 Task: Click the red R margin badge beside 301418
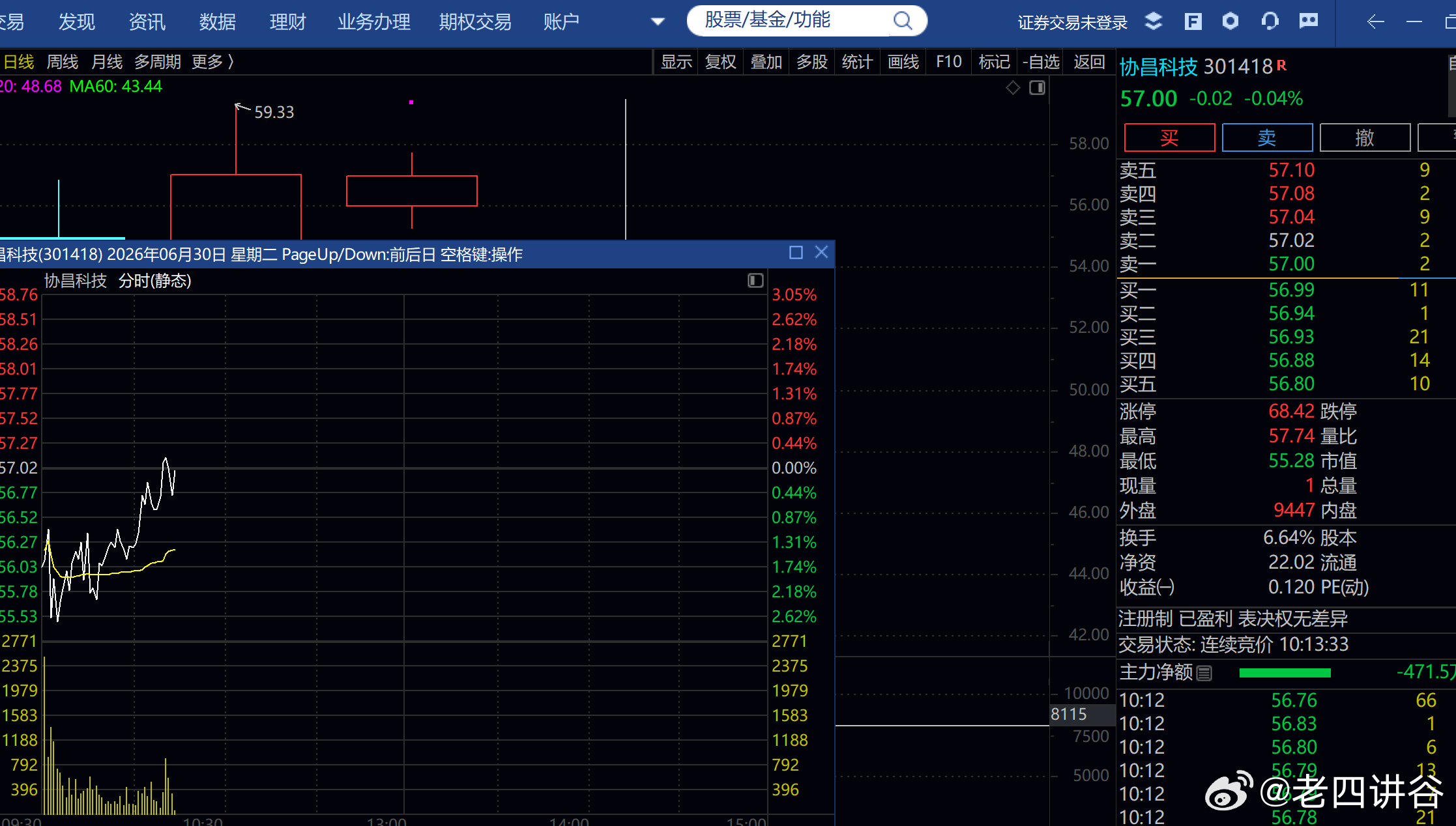(1281, 65)
